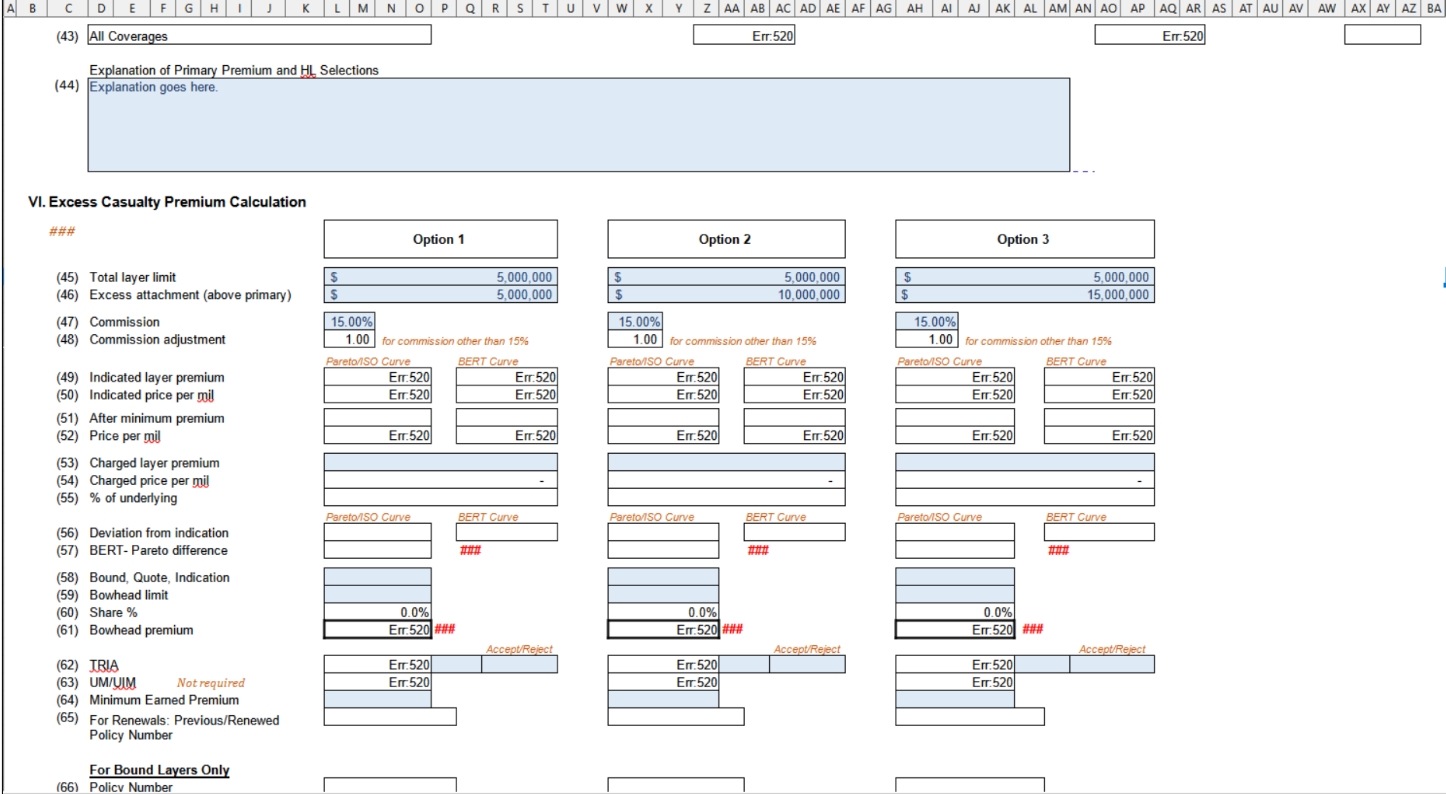
Task: Click the 'Explanation goes here.' text box
Action: pyautogui.click(x=579, y=125)
